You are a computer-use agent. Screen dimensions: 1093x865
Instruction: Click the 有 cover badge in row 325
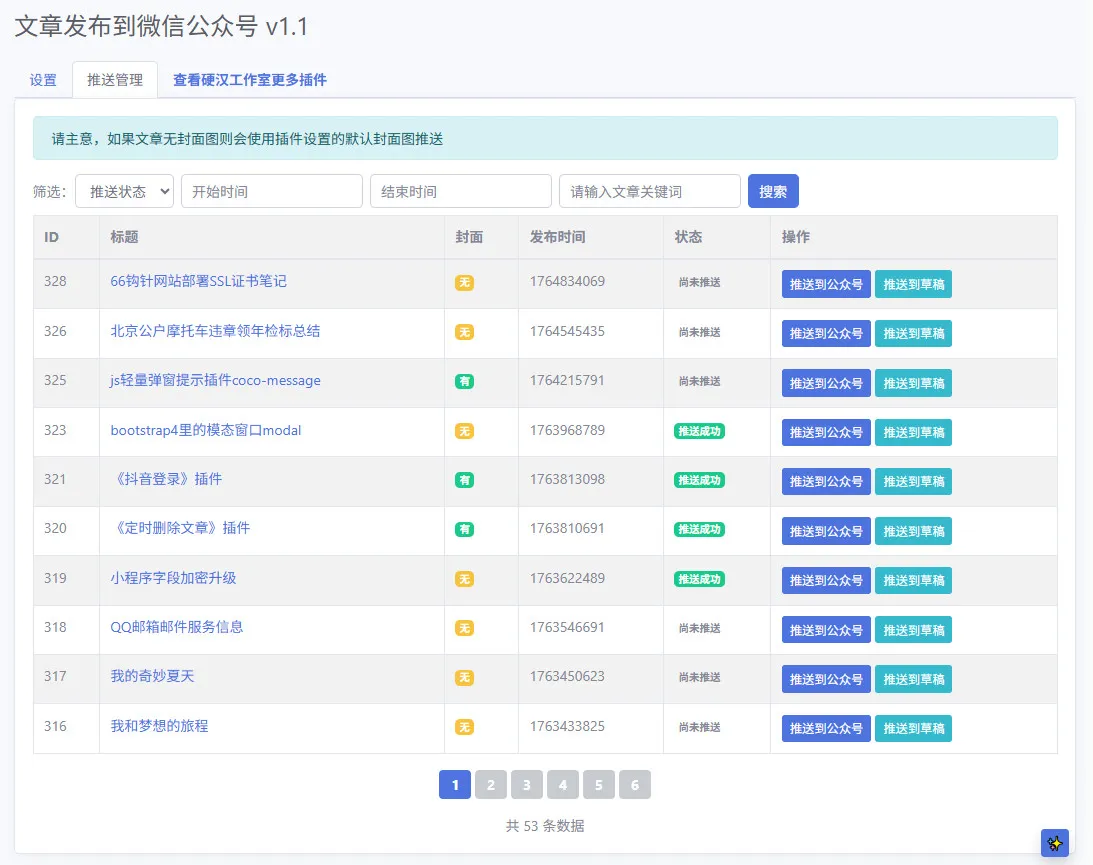(x=464, y=381)
